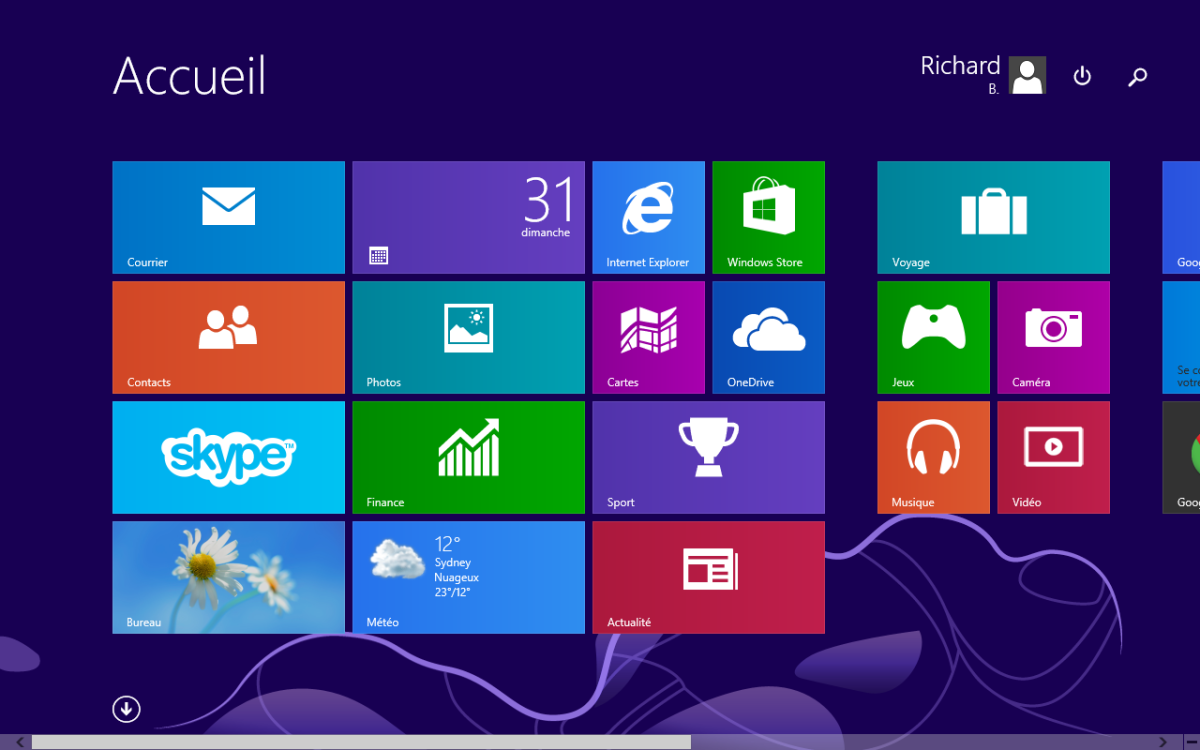Open the Courrier mail tile
The image size is (1200, 750).
tap(228, 217)
